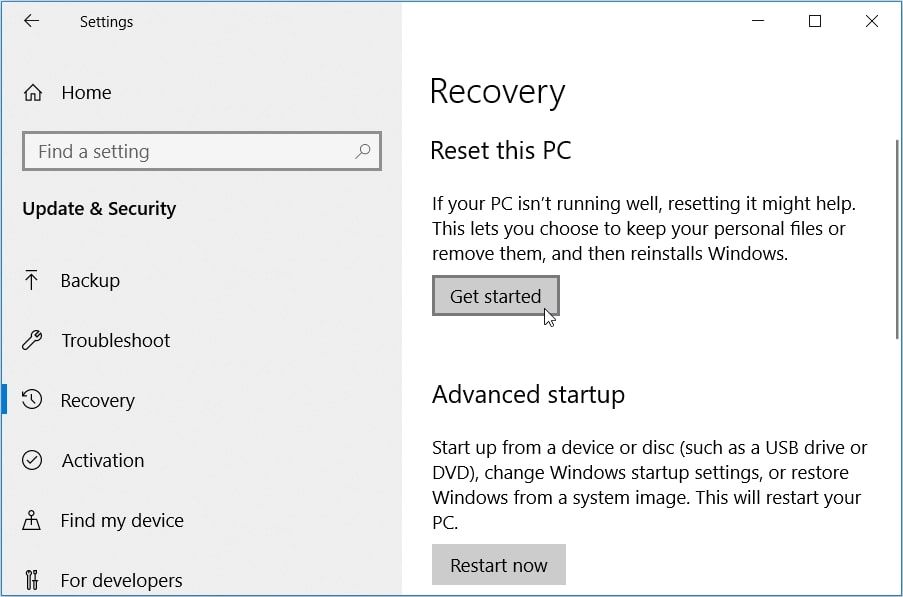Switch to the Troubleshoot section

114,340
